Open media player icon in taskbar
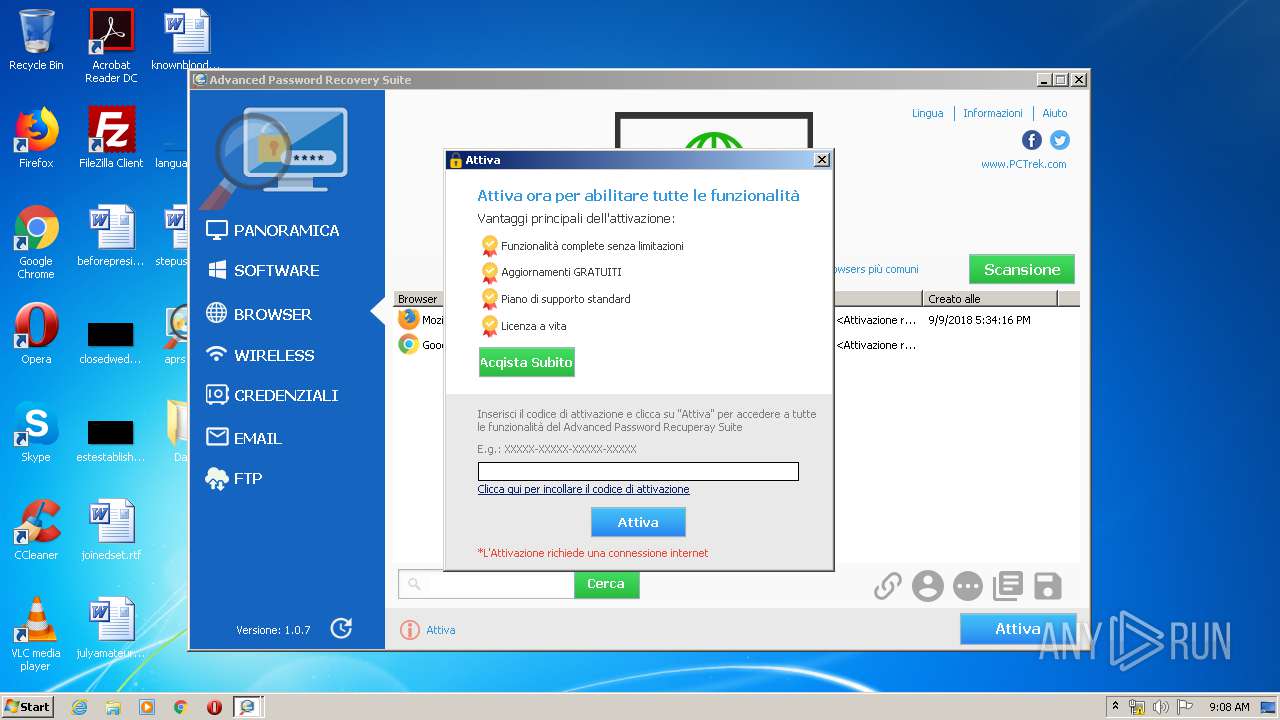This screenshot has width=1280, height=720. (x=147, y=707)
